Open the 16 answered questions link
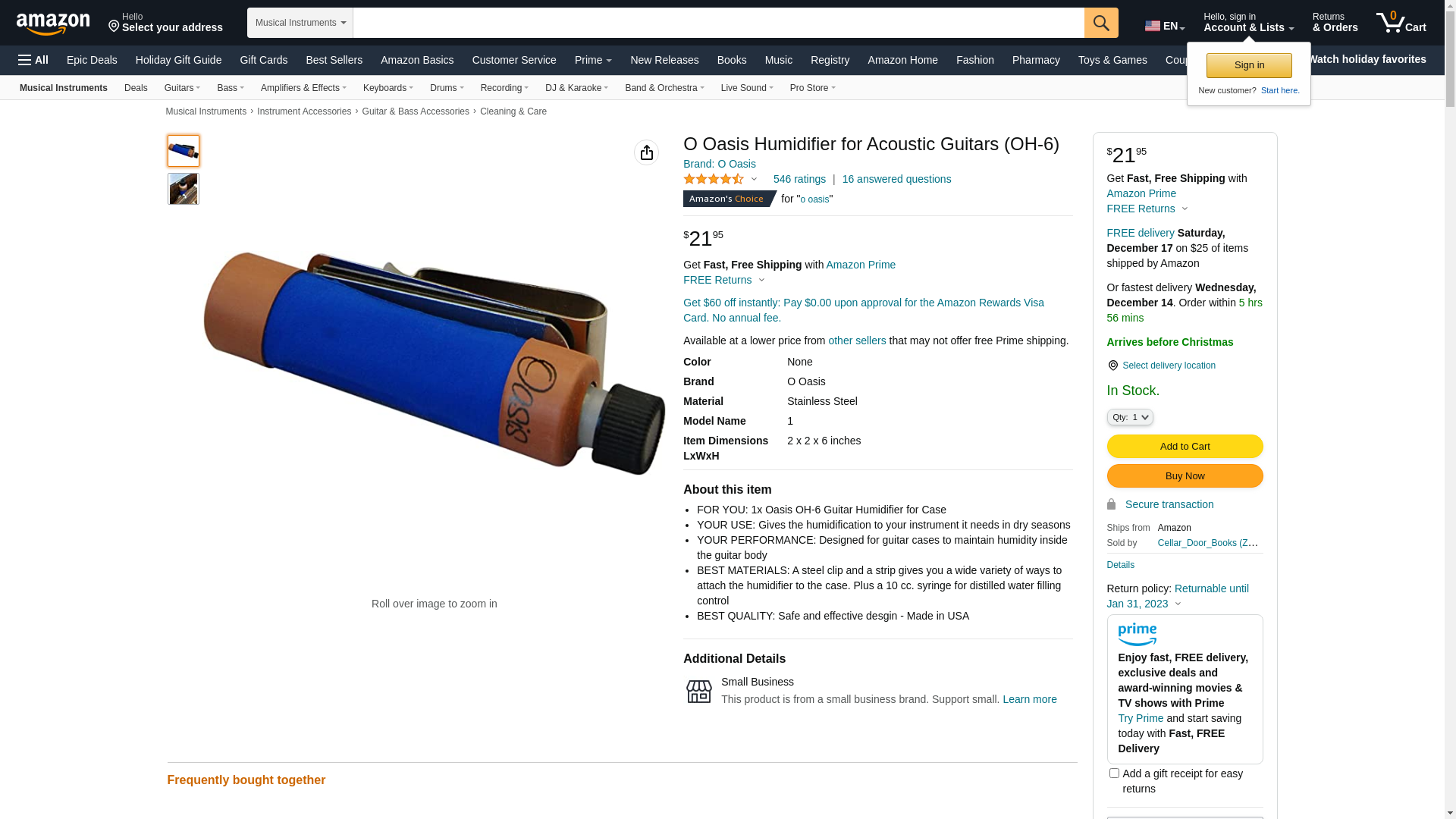The height and width of the screenshot is (819, 1456). tap(896, 180)
